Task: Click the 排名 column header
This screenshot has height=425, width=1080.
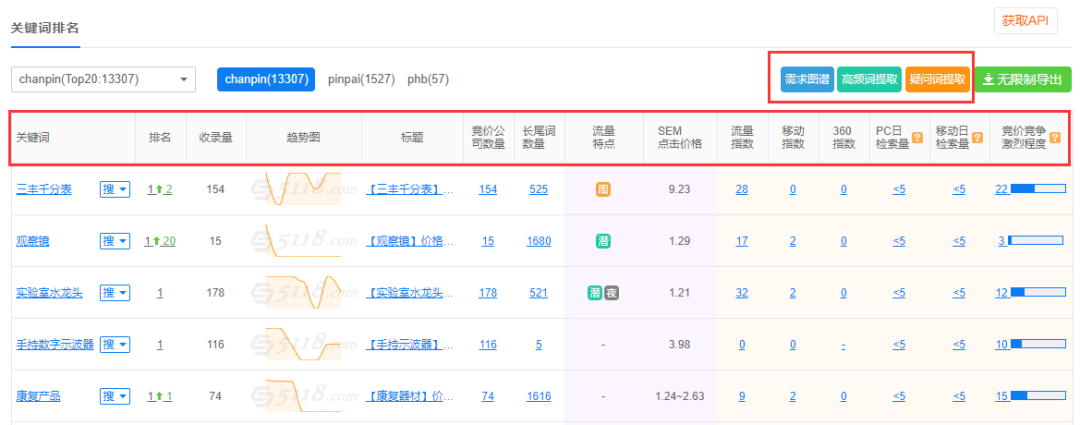Action: click(x=160, y=138)
